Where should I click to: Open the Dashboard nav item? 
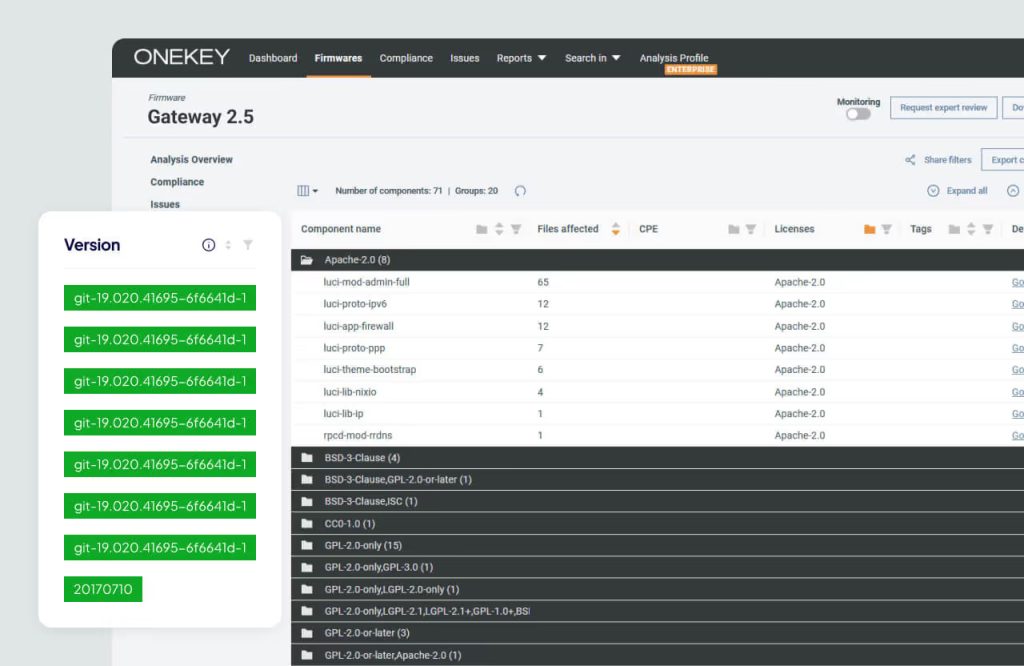click(273, 58)
